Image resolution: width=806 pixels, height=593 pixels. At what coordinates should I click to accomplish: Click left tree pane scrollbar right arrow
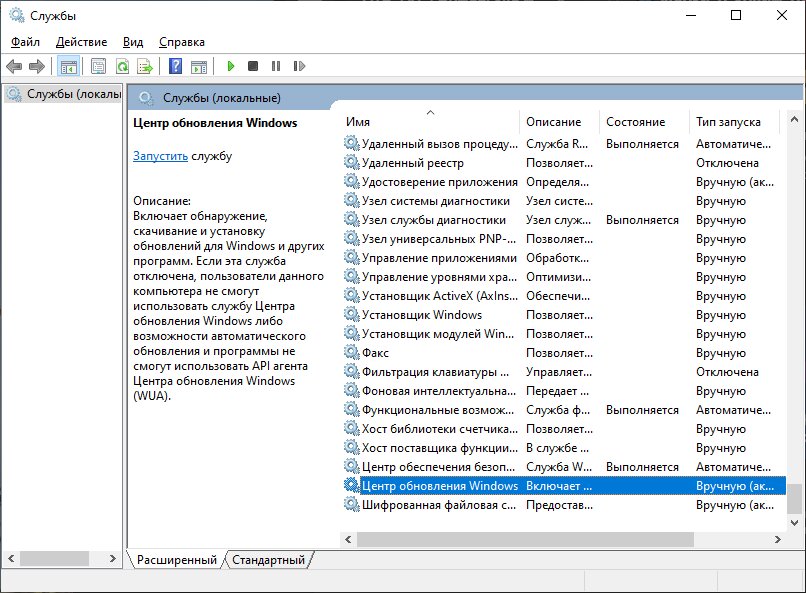tap(113, 559)
